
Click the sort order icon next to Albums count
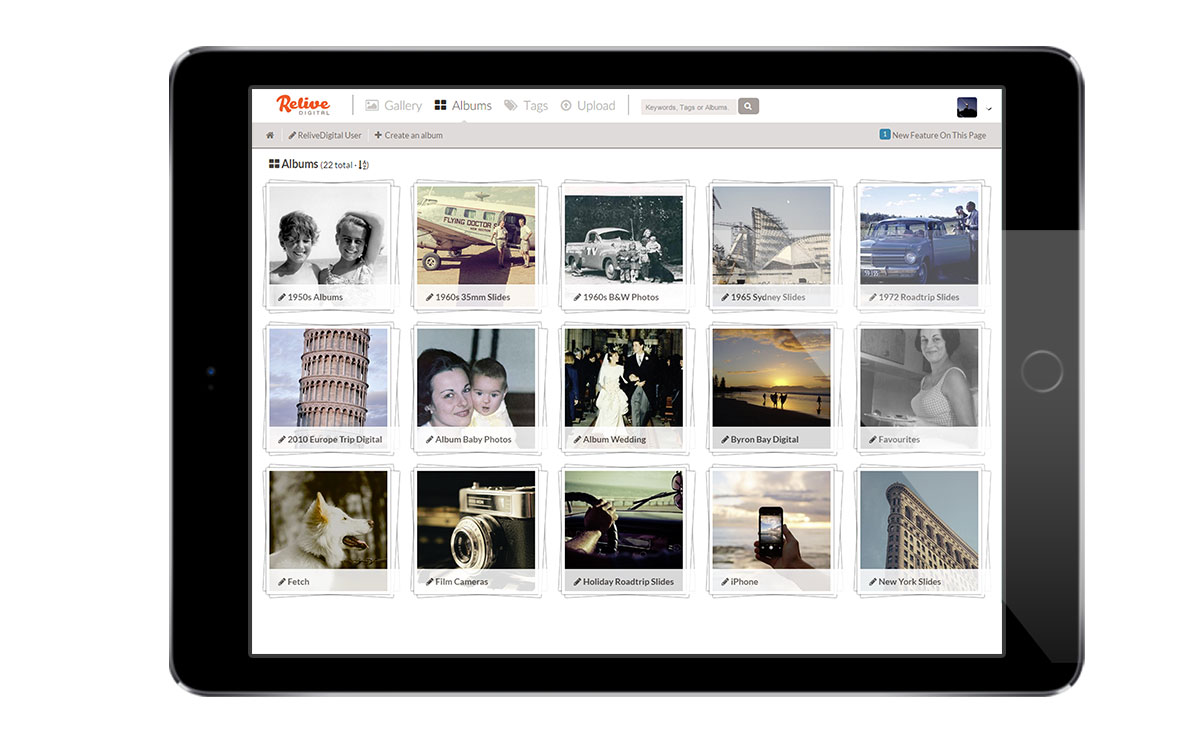click(x=362, y=164)
